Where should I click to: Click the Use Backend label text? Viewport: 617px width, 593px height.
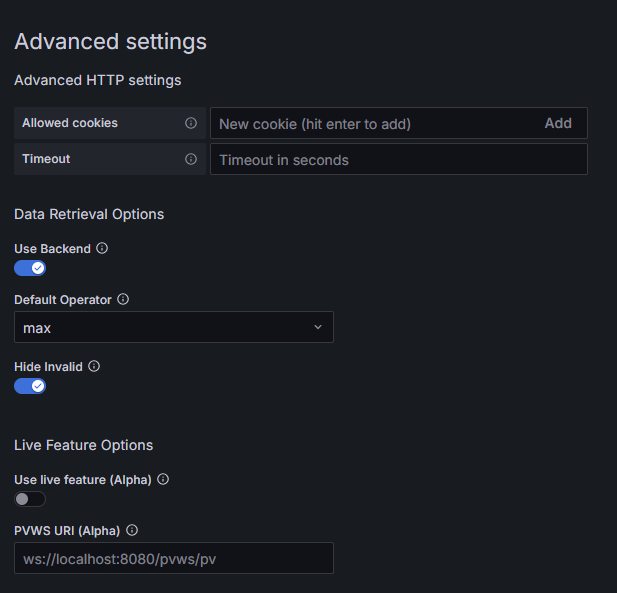[52, 249]
